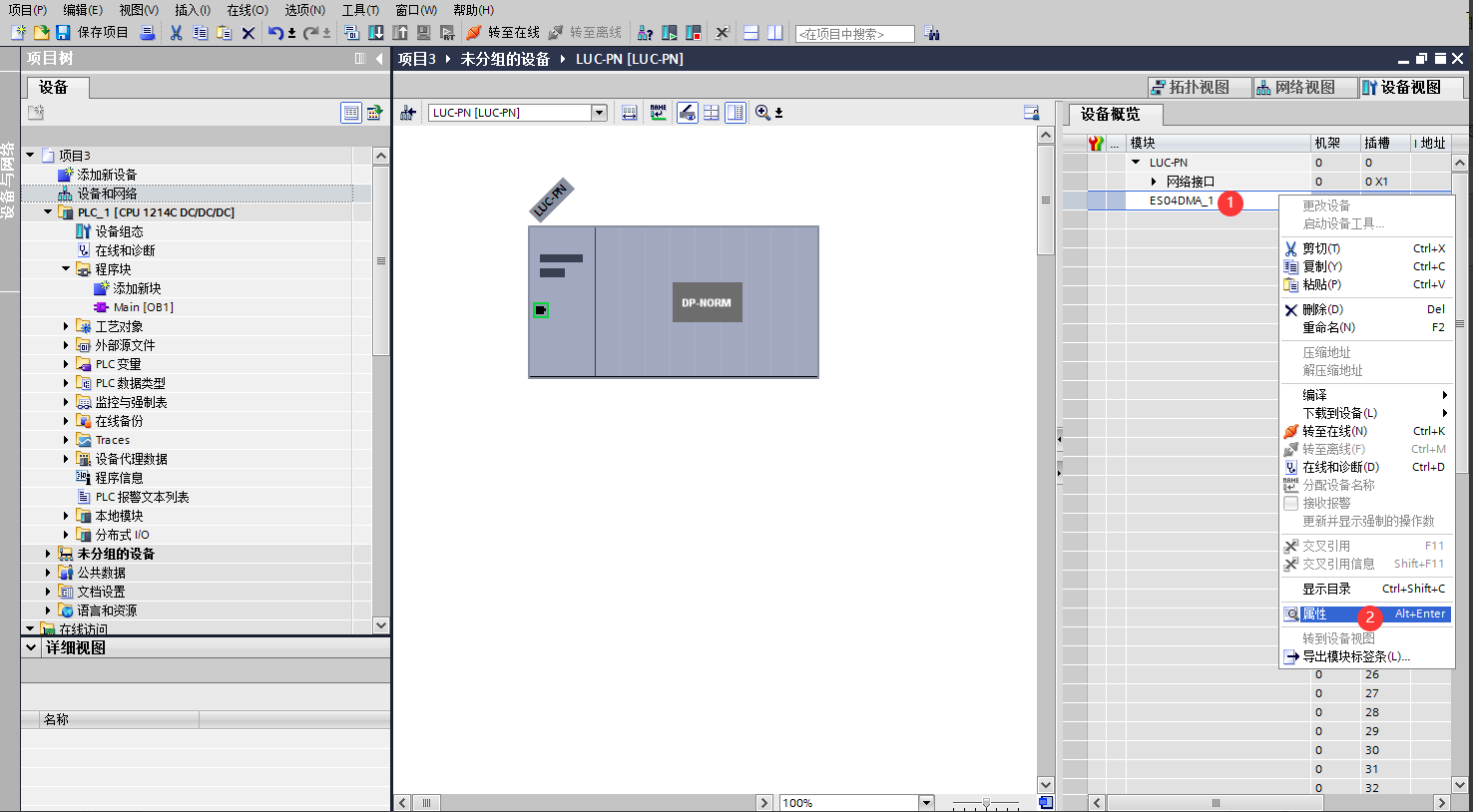Select 属性 in the context menu
Viewport: 1473px width, 812px height.
(1314, 614)
